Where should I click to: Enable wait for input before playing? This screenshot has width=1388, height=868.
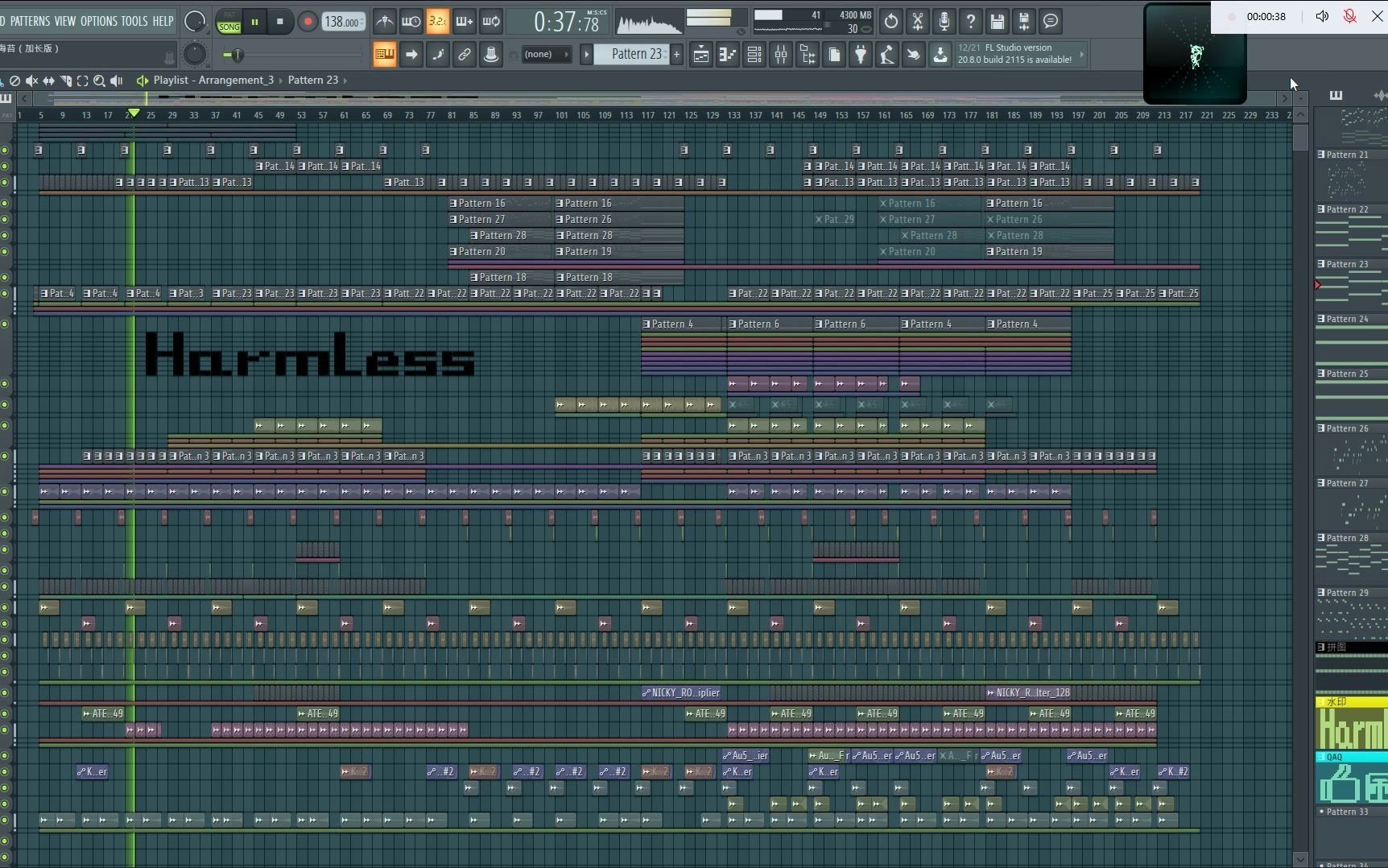[x=411, y=22]
